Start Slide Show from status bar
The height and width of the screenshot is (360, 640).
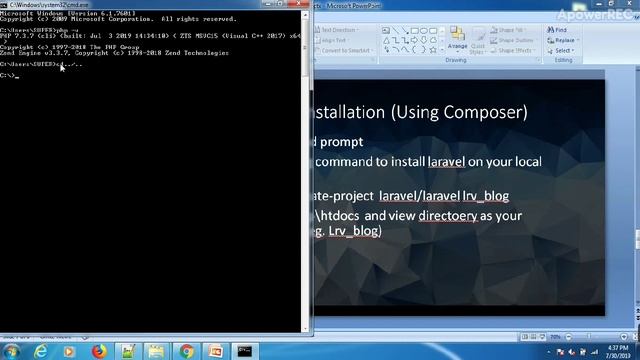(x=542, y=337)
